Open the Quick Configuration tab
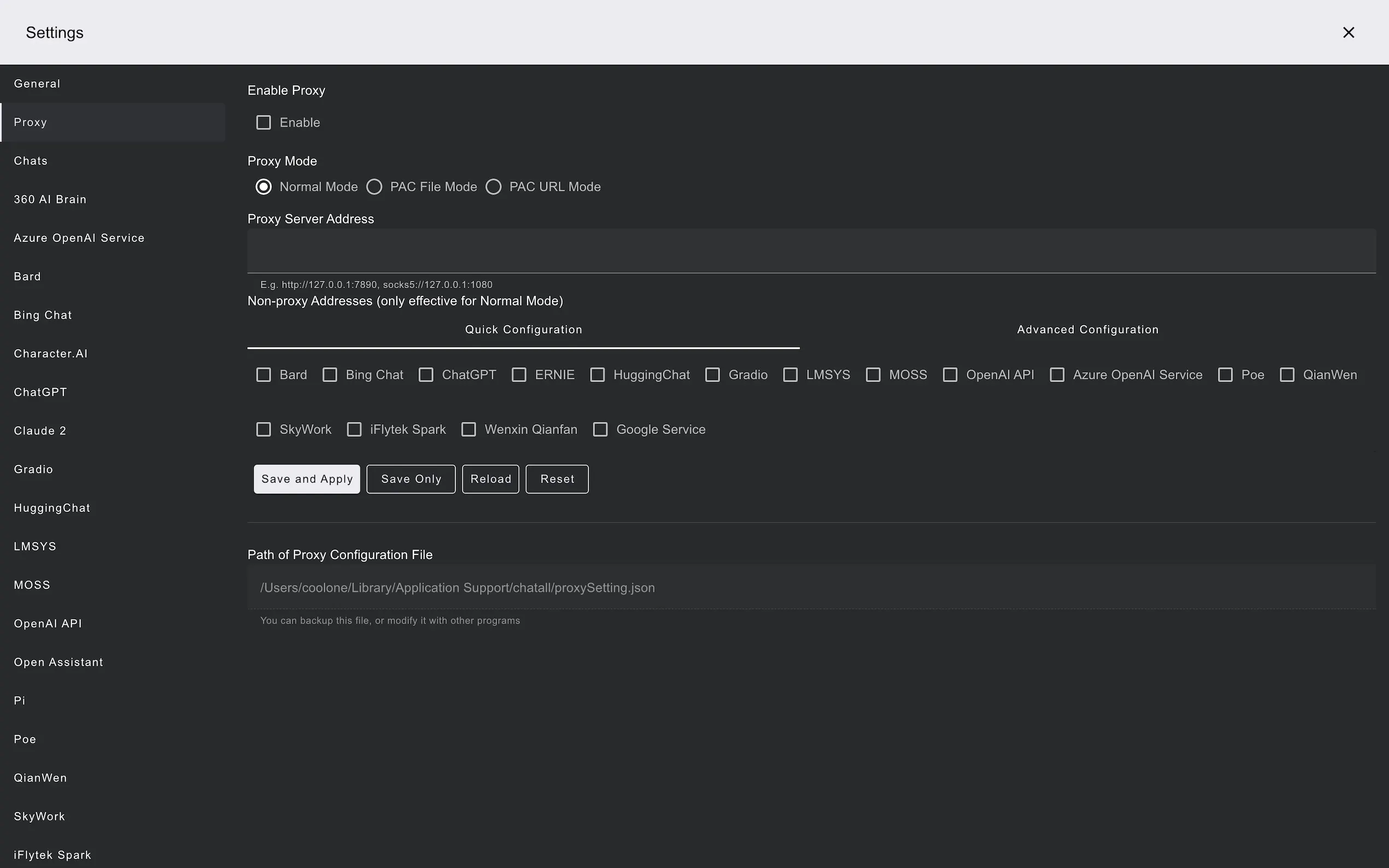This screenshot has width=1389, height=868. (523, 330)
